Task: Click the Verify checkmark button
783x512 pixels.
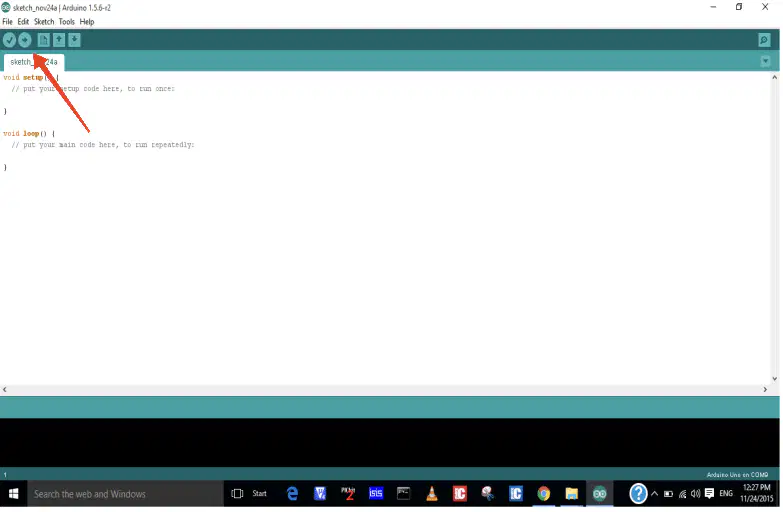Action: pyautogui.click(x=9, y=40)
